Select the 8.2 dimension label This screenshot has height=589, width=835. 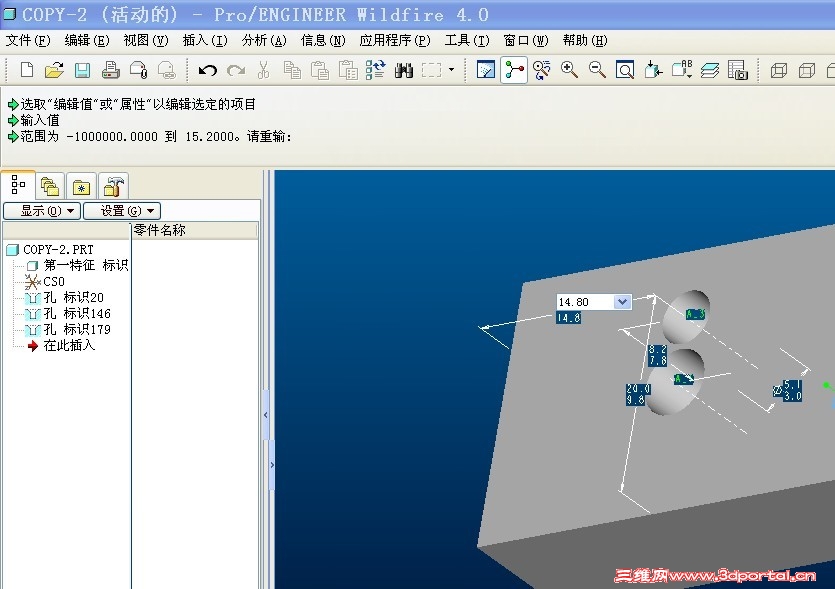tap(658, 349)
